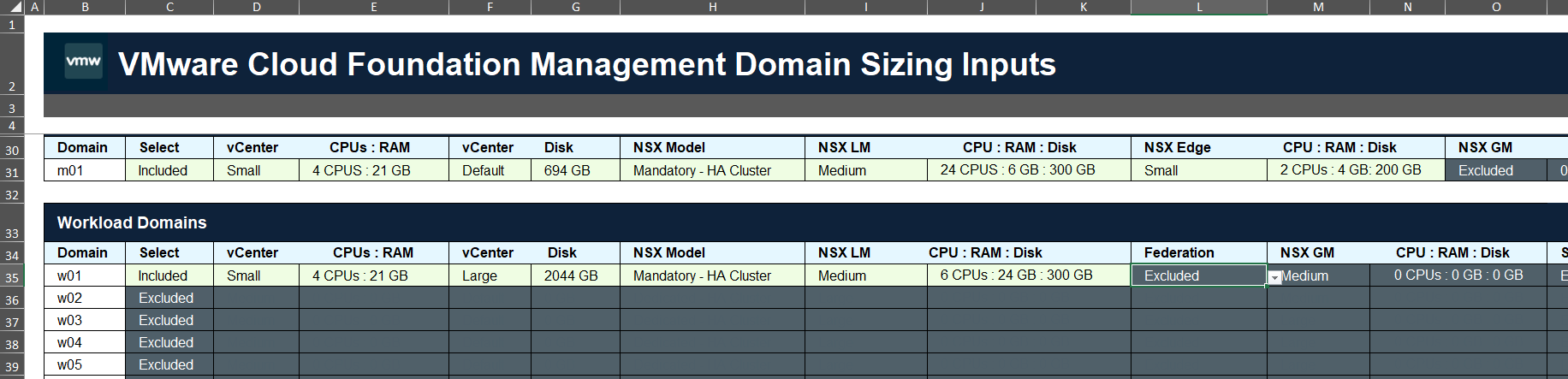Click w01 Select cell showing Included
Viewport: 1568px width, 379px height.
pos(169,275)
